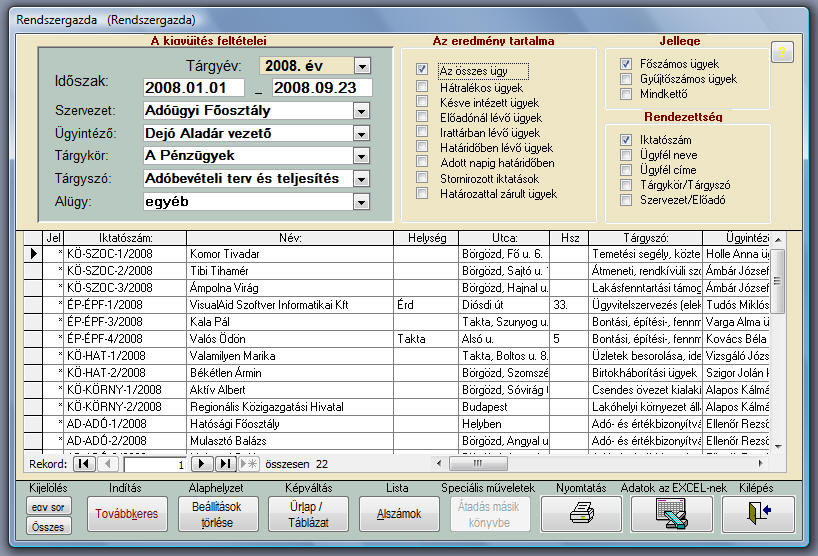The image size is (818, 556).
Task: Click cell AD-ADÓ-1/2008
Action: pyautogui.click(x=125, y=424)
